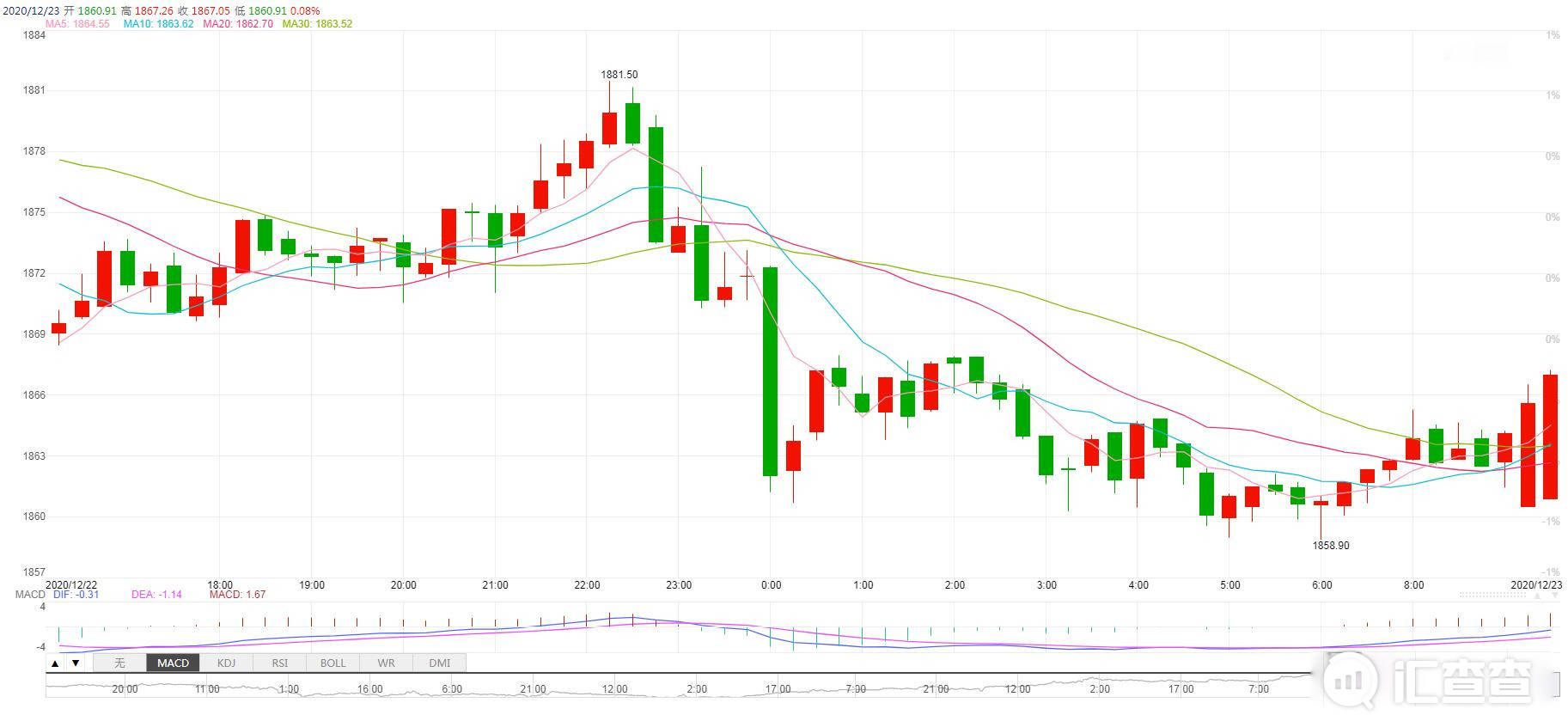The height and width of the screenshot is (715, 1568).
Task: Click the 0:00 x-axis time label
Action: (771, 585)
